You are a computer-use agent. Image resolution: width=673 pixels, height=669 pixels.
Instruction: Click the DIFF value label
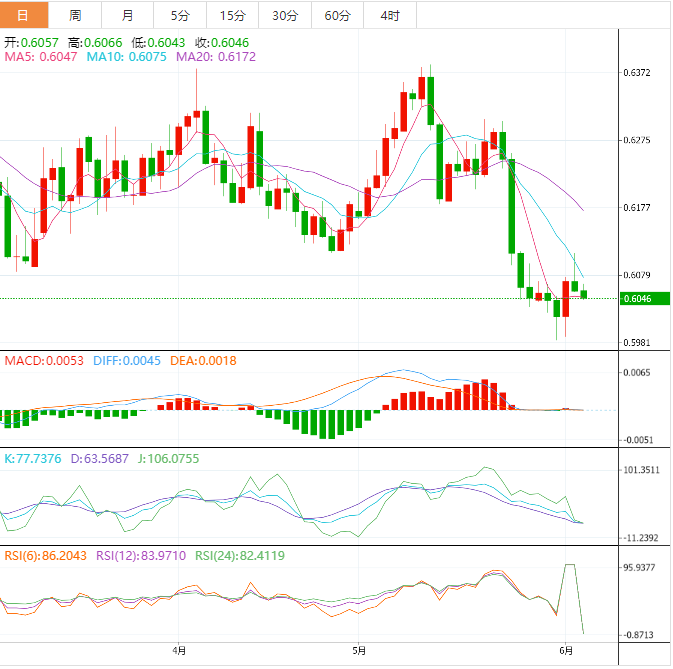[127, 360]
